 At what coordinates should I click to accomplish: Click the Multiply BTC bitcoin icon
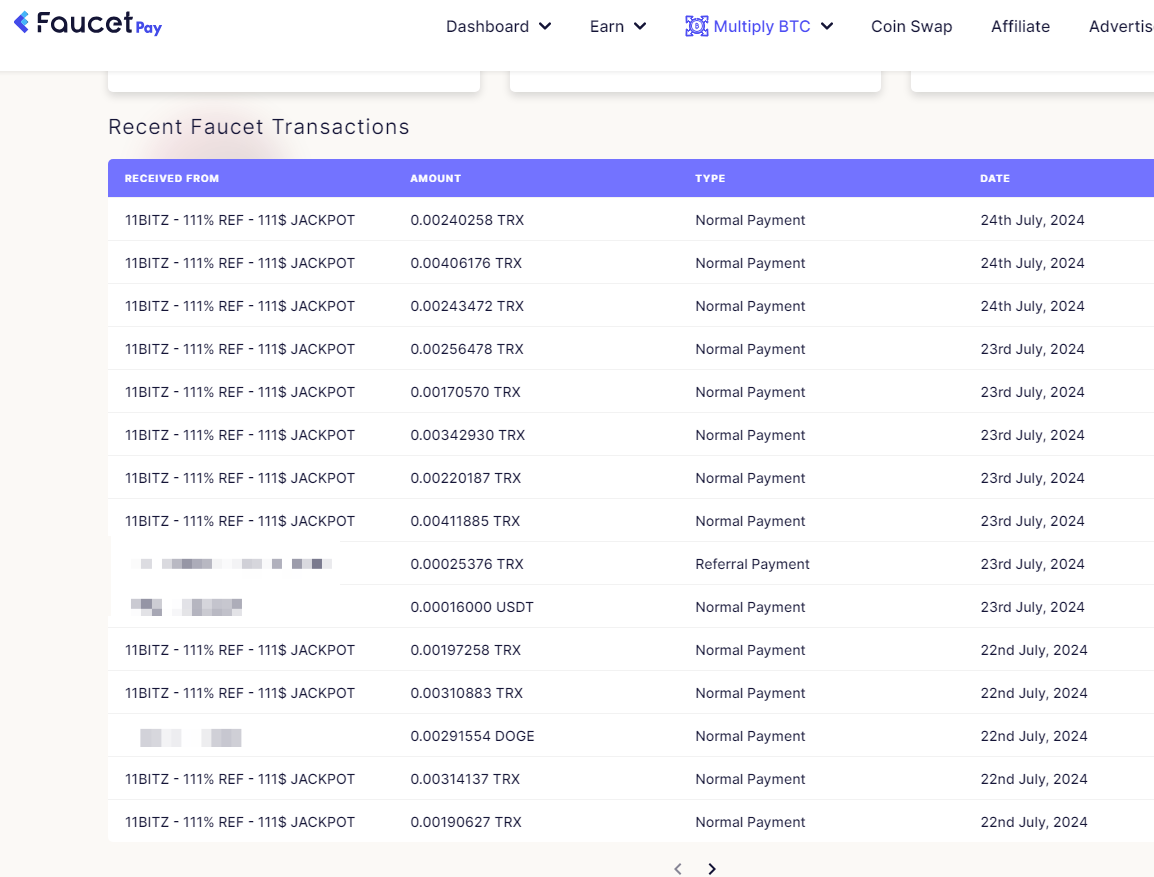pos(696,26)
